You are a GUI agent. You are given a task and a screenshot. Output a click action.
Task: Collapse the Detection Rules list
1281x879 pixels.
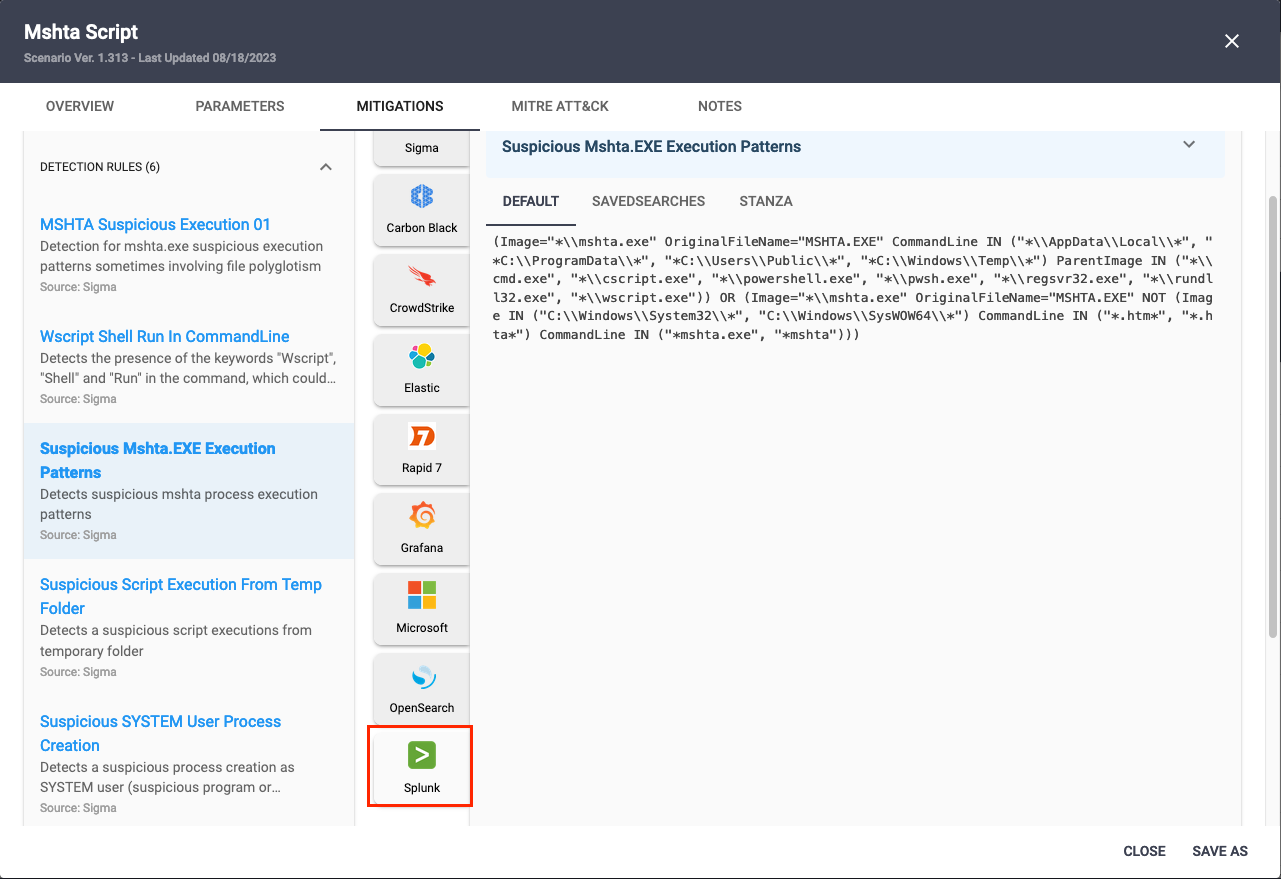[x=325, y=167]
